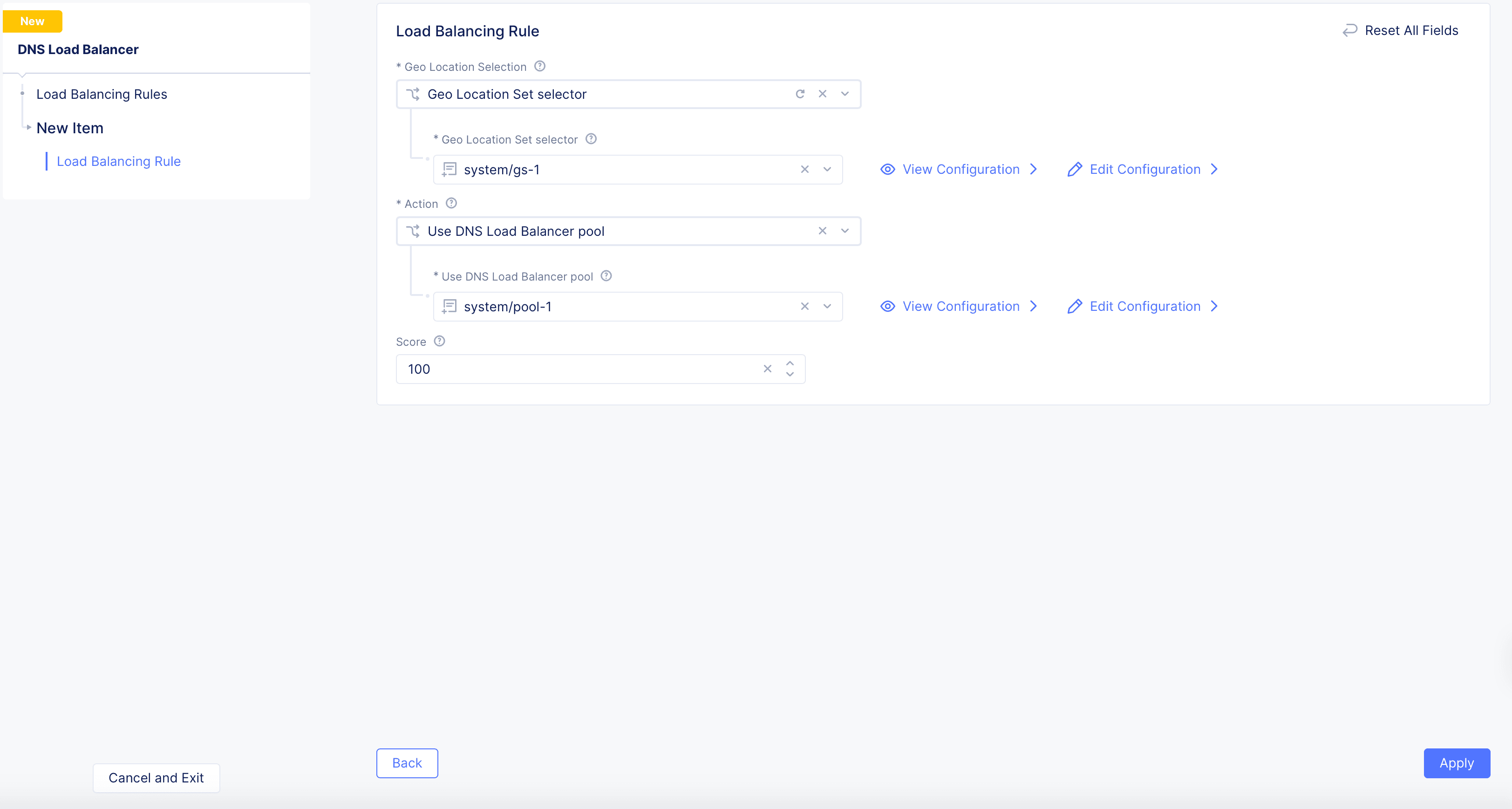View Configuration of system/gs-1
The image size is (1512, 809).
pyautogui.click(x=960, y=170)
